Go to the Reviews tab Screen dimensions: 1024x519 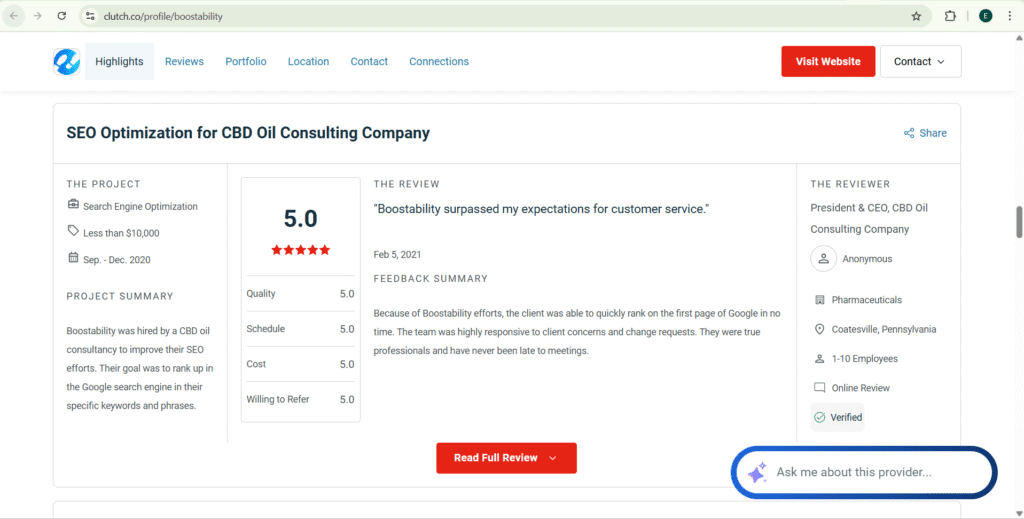(x=184, y=61)
